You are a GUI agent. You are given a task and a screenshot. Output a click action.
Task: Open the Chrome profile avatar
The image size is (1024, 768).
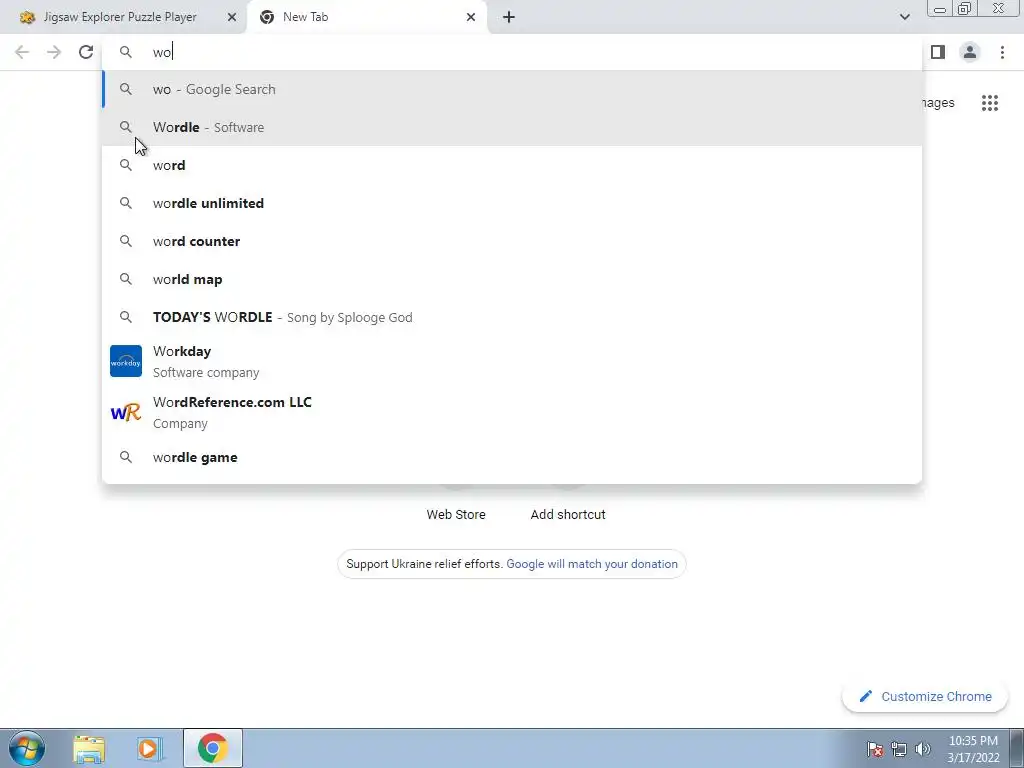pyautogui.click(x=970, y=52)
